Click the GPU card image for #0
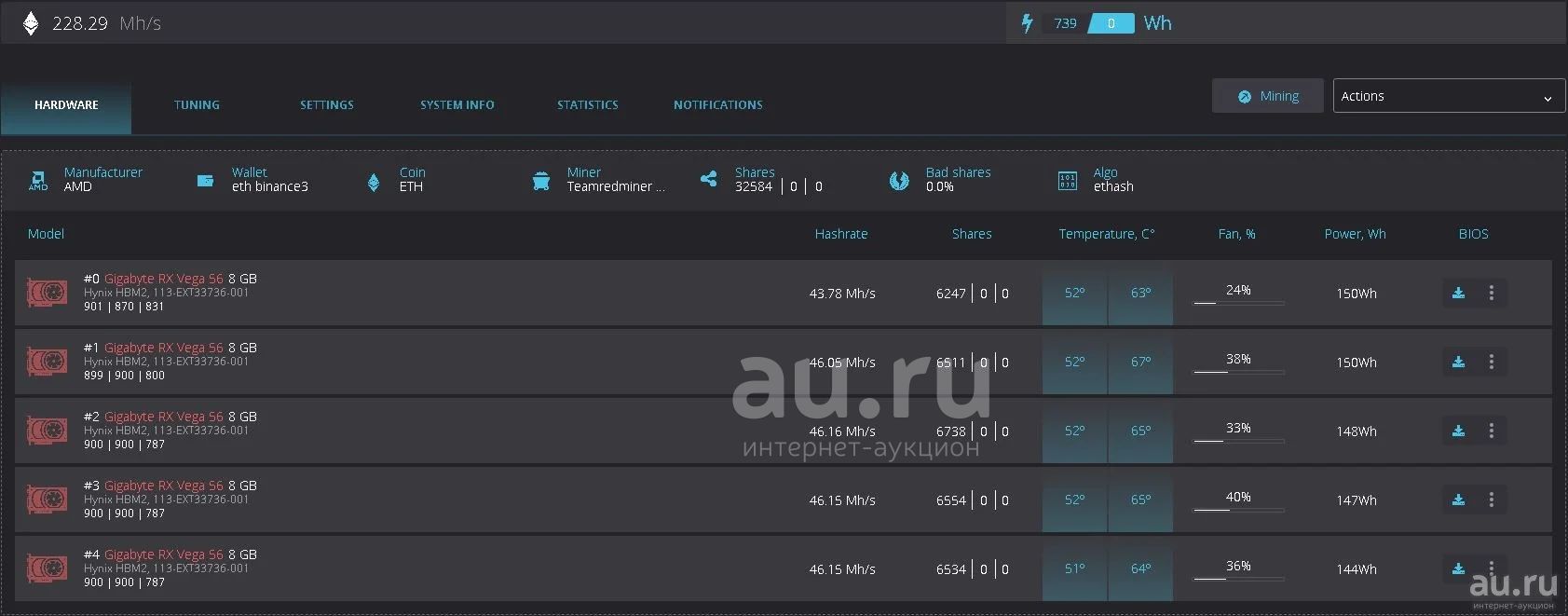This screenshot has width=1568, height=616. [47, 293]
